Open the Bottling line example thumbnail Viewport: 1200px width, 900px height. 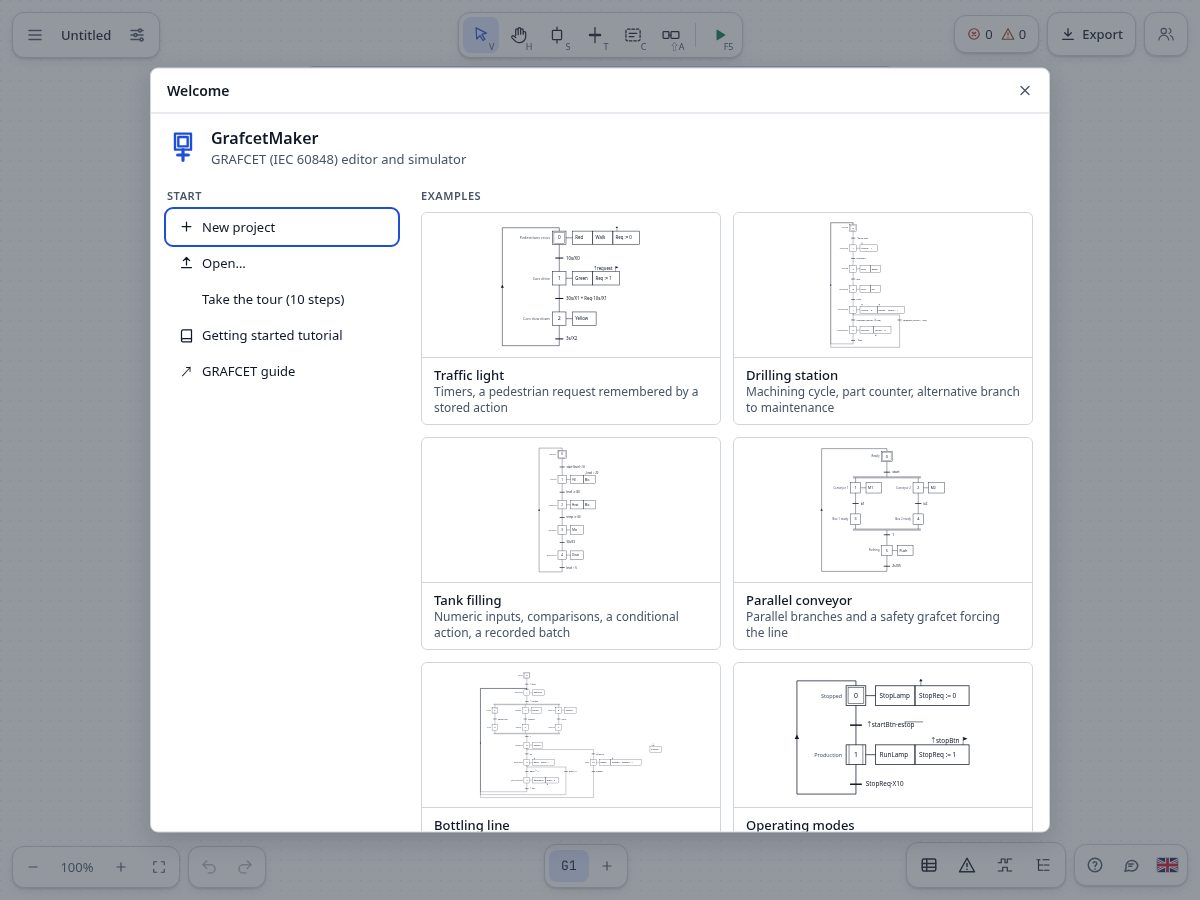pos(571,735)
